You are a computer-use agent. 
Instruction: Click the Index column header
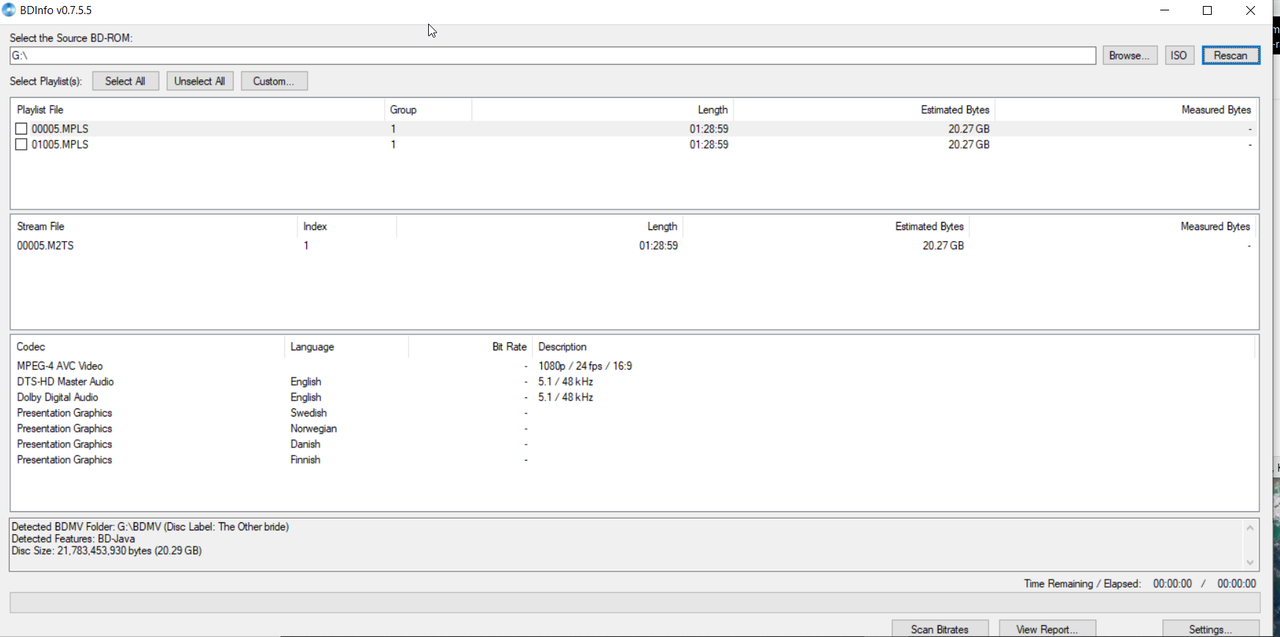pos(347,227)
